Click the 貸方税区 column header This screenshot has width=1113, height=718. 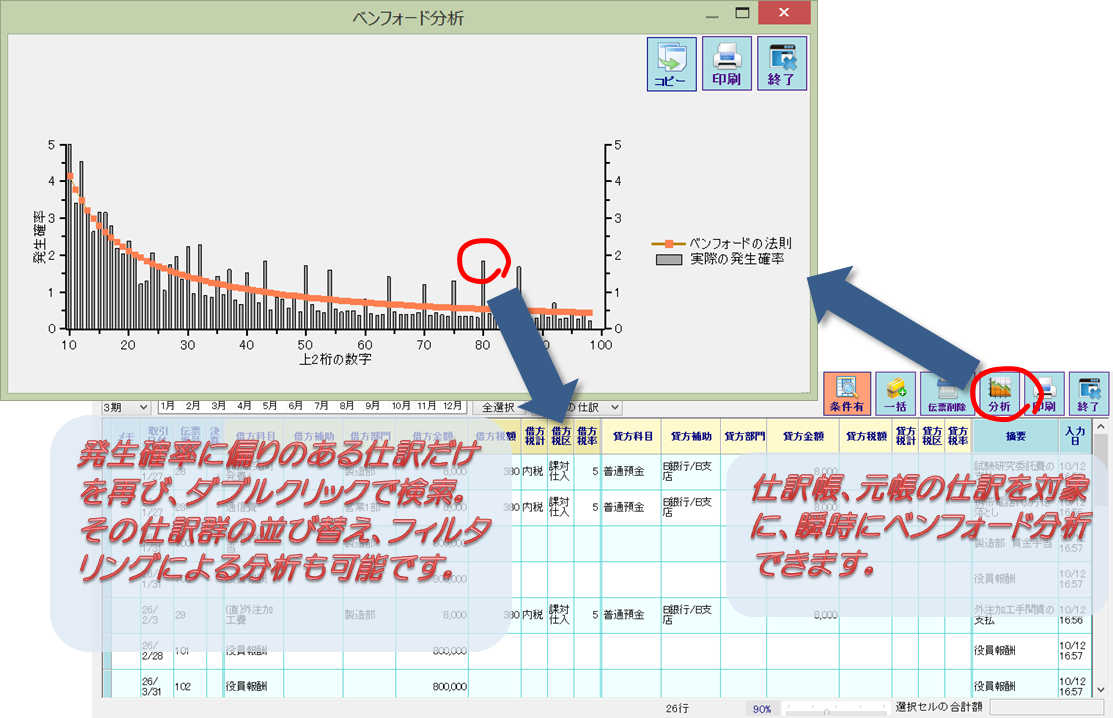pyautogui.click(x=931, y=436)
